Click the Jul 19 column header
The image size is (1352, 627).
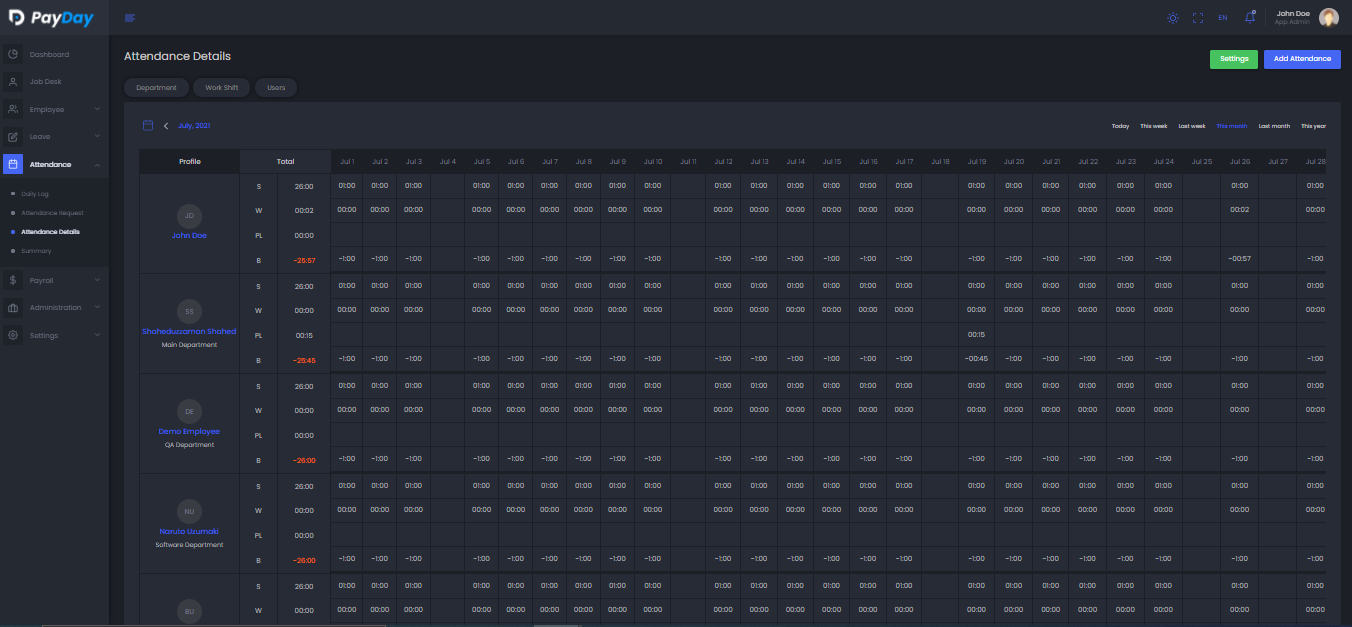[x=977, y=161]
